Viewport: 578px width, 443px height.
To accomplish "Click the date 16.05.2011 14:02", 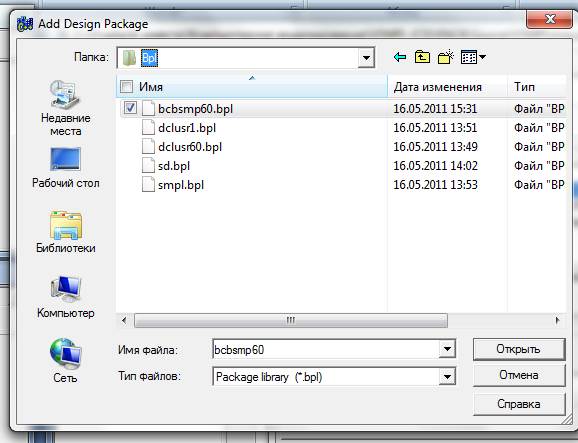I will tap(435, 165).
